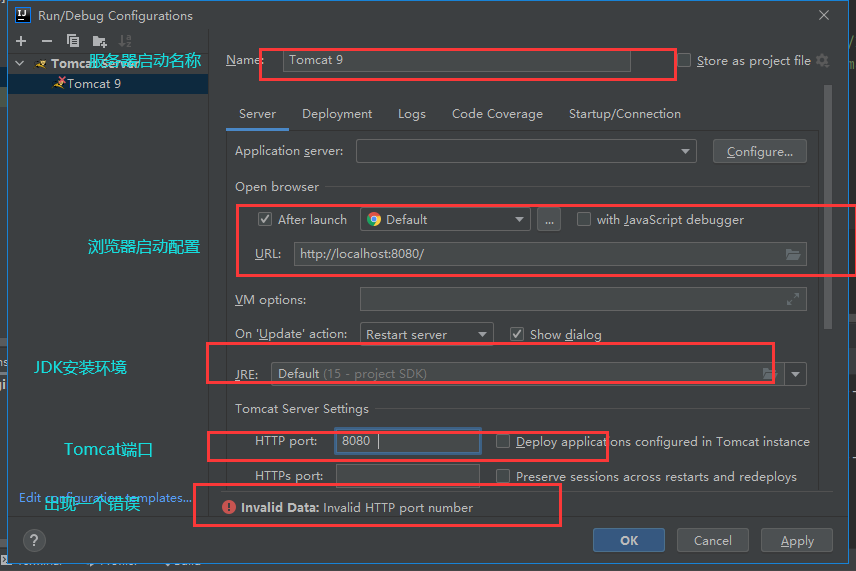The width and height of the screenshot is (856, 571).
Task: Open the JRE dropdown arrow
Action: point(795,374)
